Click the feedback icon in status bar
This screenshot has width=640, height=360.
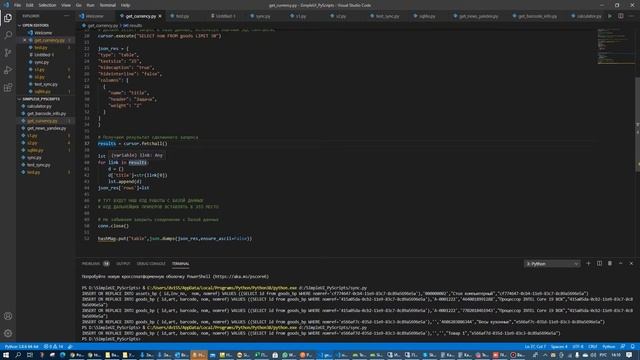pos(623,347)
